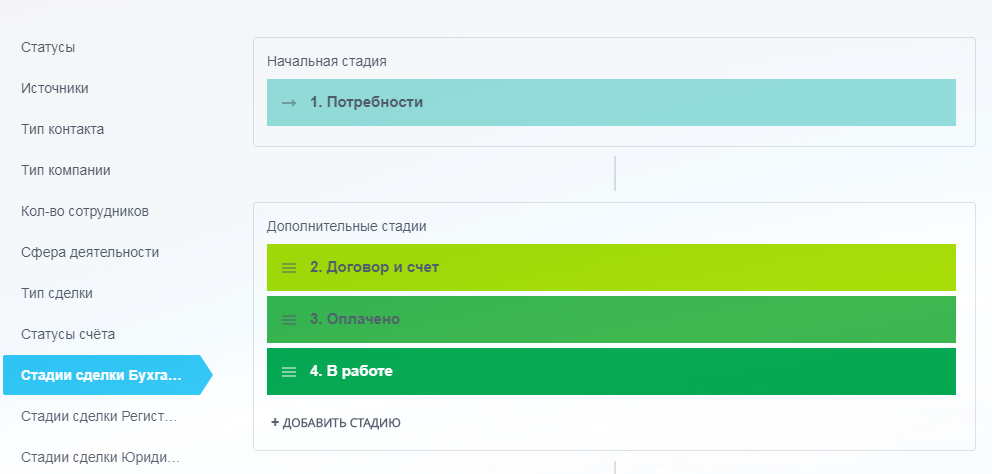Select Тип контакта sidebar item
Screen dimensions: 992x474
[x=62, y=129]
